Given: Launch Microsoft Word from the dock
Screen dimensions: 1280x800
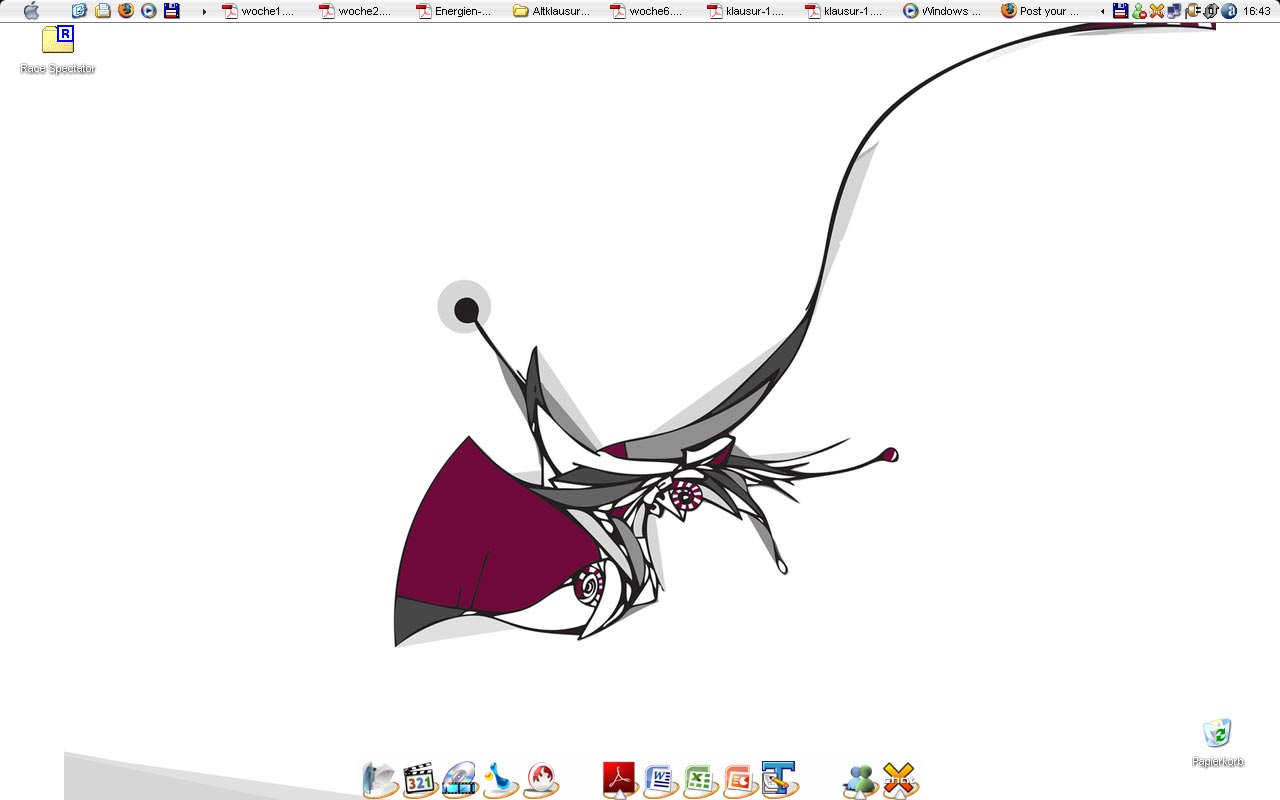Looking at the screenshot, I should pyautogui.click(x=661, y=780).
